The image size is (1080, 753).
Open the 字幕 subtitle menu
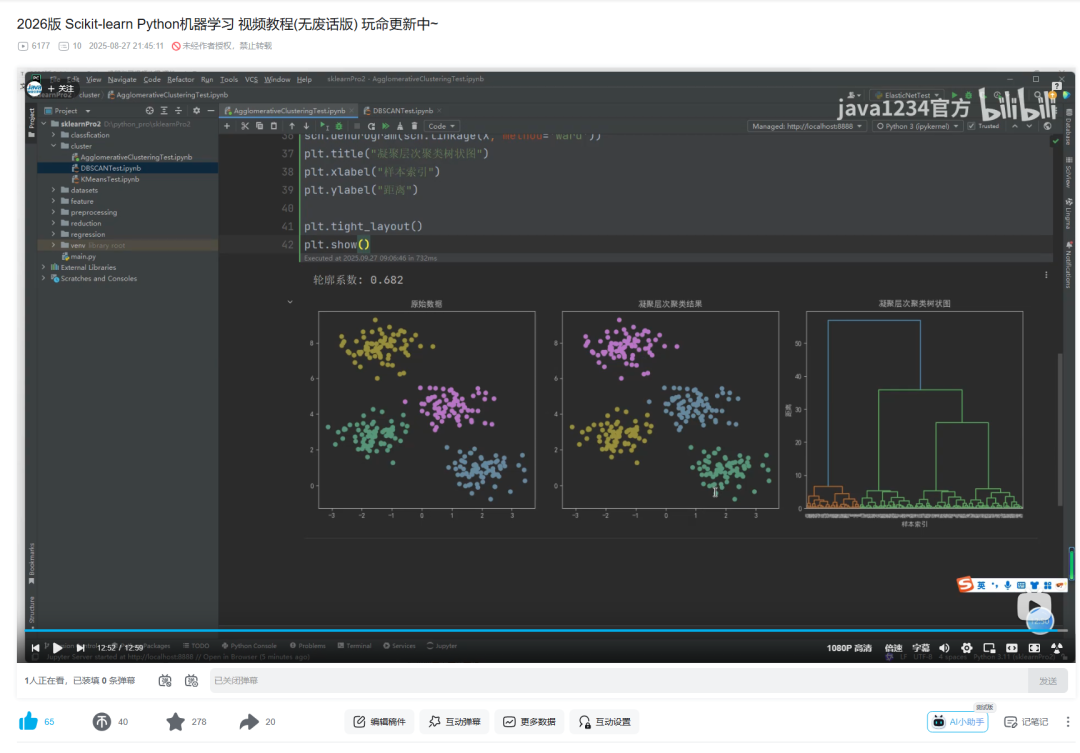921,648
